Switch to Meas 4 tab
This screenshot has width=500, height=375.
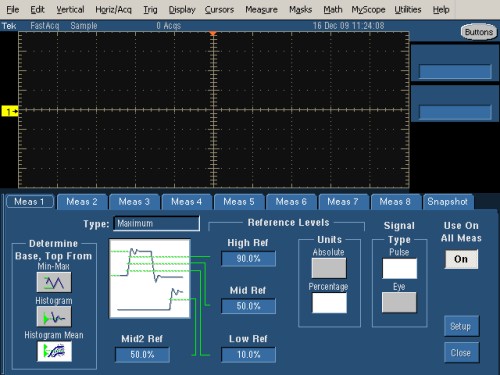coord(187,202)
